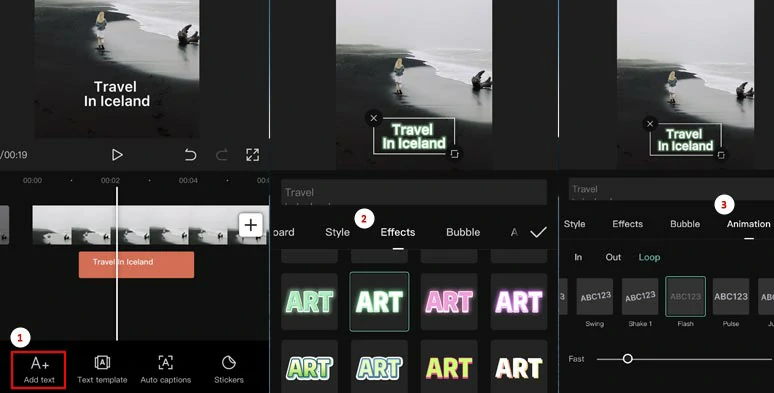Undo the last edit
774x393 pixels.
coord(190,155)
